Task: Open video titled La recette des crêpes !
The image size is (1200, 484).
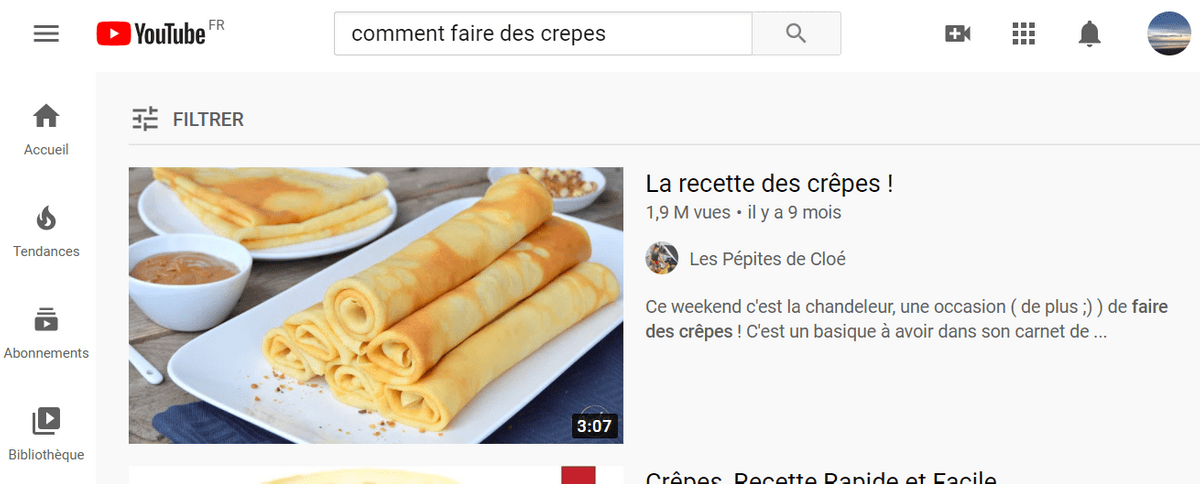Action: point(769,184)
